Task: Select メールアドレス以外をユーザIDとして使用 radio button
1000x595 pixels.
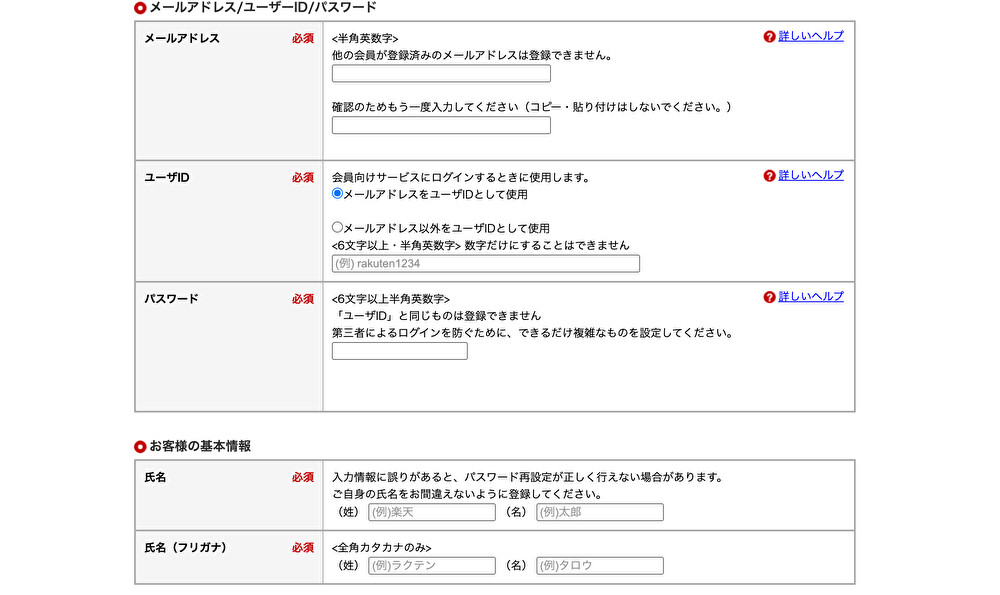Action: (x=338, y=228)
